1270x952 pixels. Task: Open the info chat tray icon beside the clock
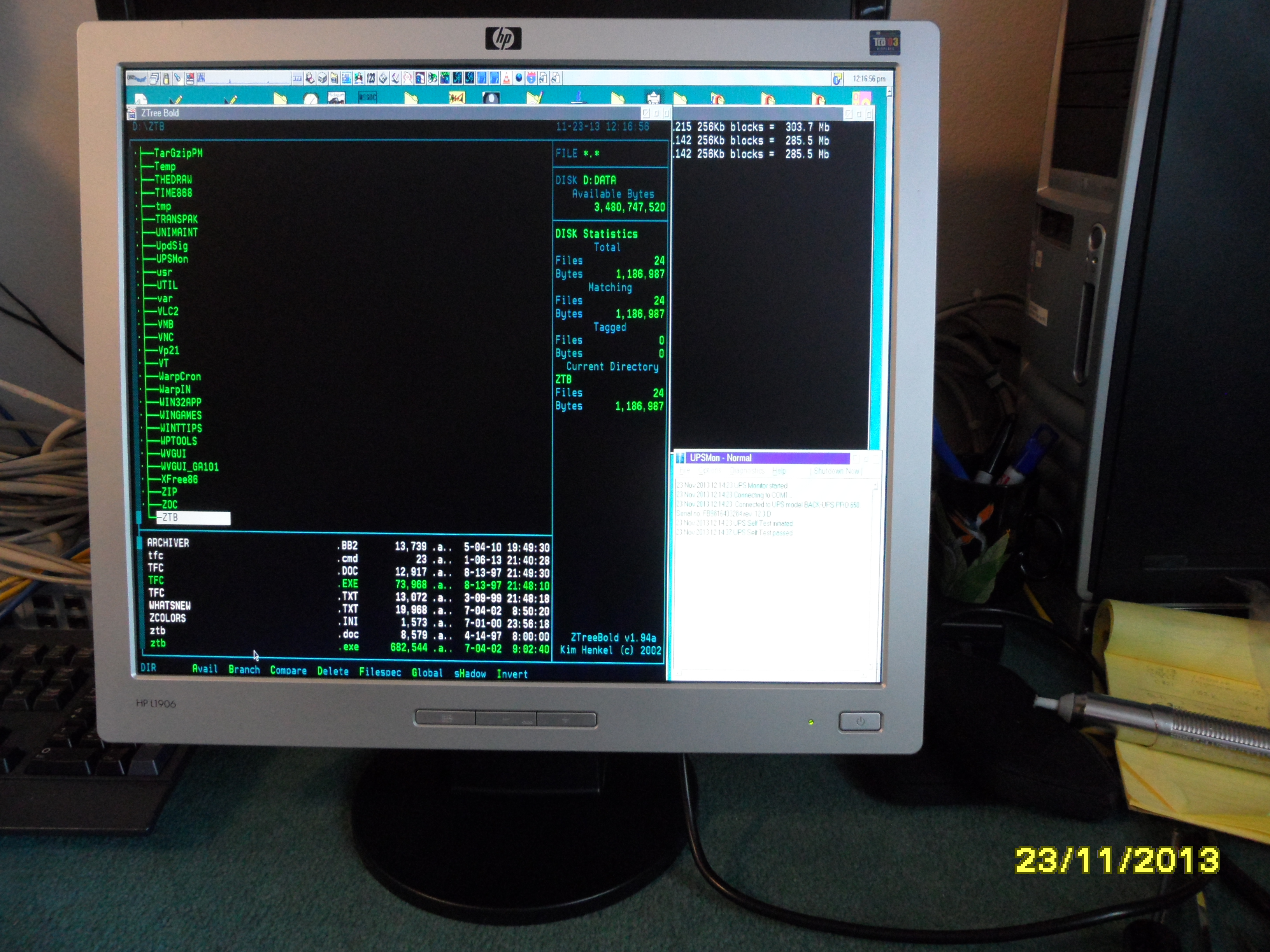838,79
